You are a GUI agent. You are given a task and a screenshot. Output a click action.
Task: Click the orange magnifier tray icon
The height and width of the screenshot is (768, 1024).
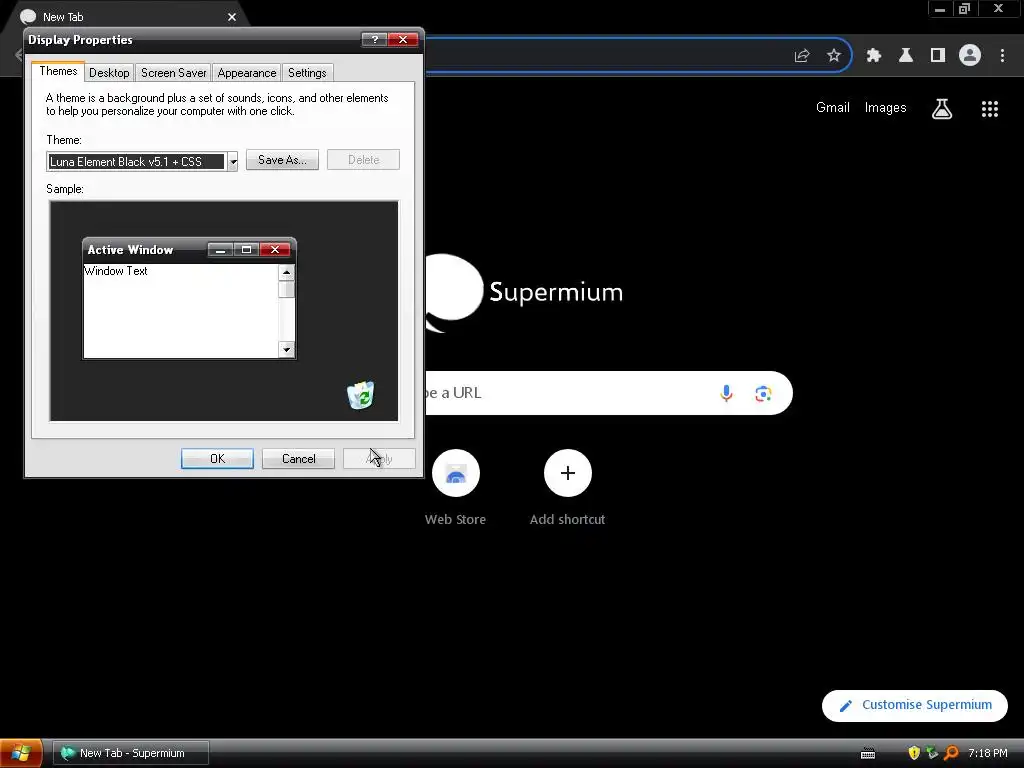tap(951, 753)
